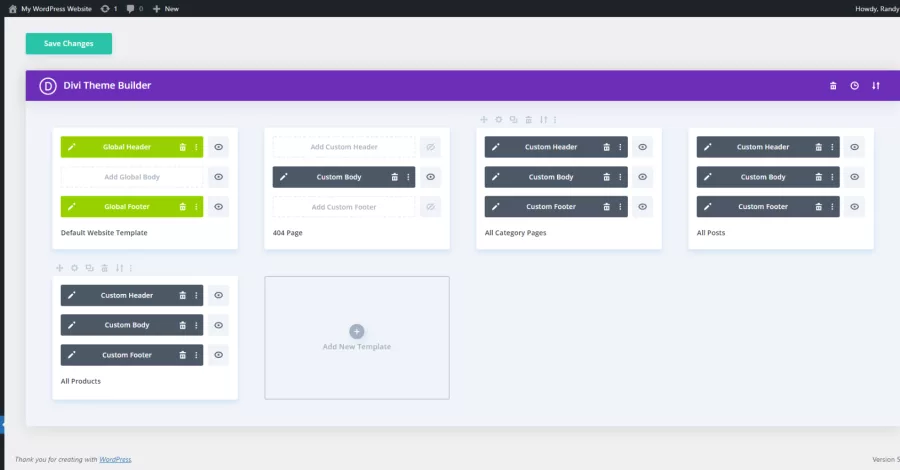The image size is (900, 470).
Task: Edit the Global Header with pencil icon
Action: 72,147
